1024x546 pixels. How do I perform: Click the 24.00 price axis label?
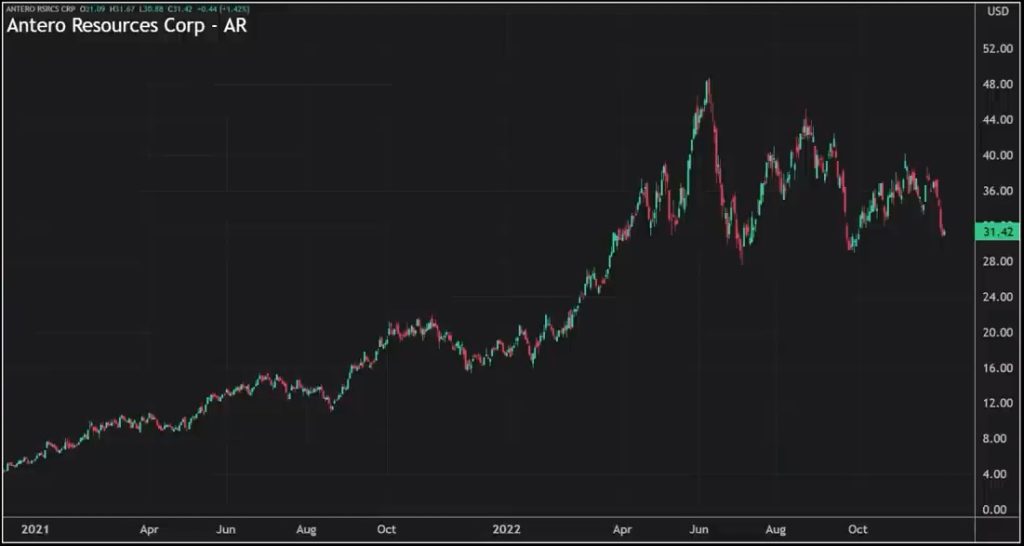[x=997, y=297]
